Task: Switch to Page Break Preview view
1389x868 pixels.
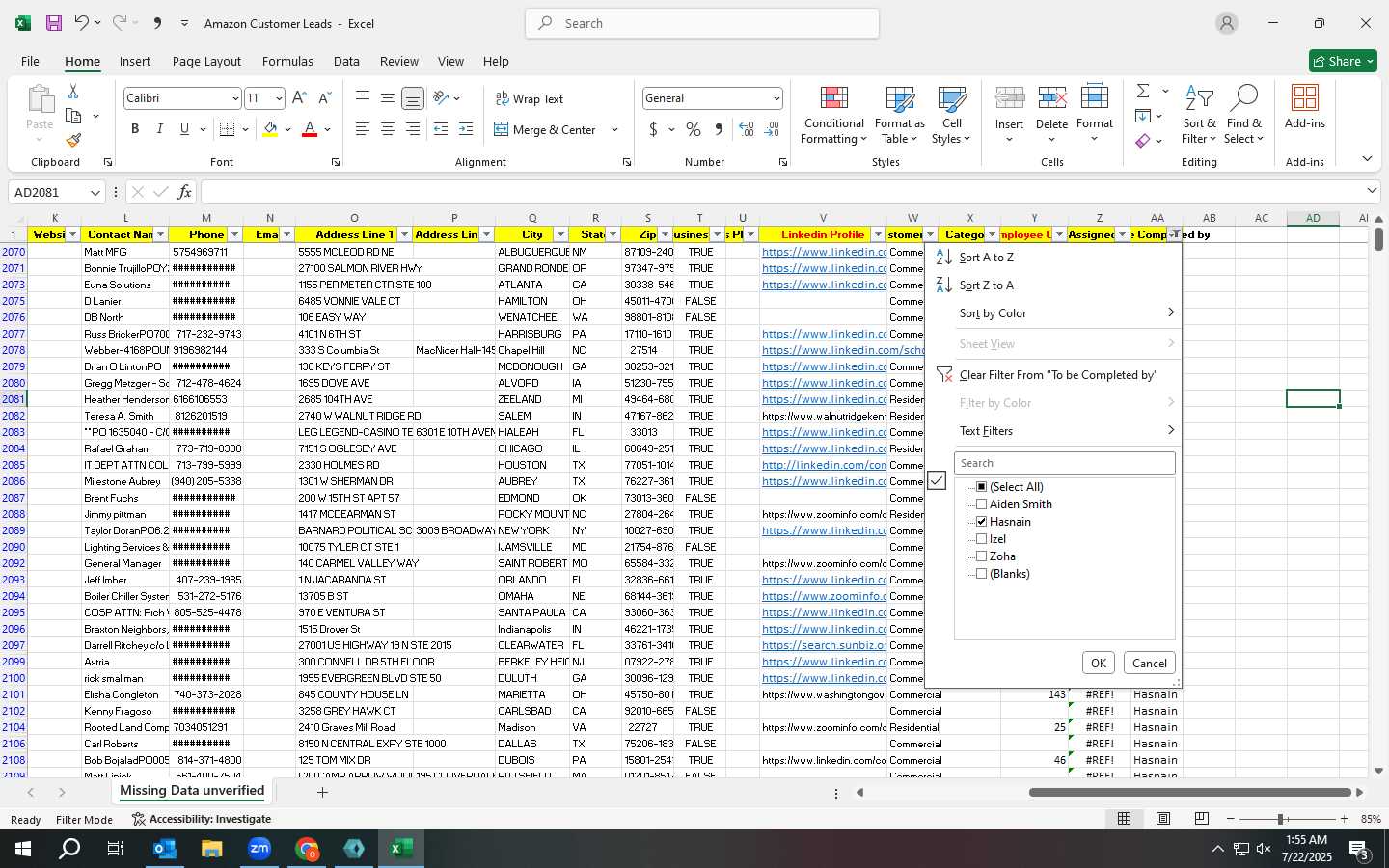Action: [x=1201, y=819]
